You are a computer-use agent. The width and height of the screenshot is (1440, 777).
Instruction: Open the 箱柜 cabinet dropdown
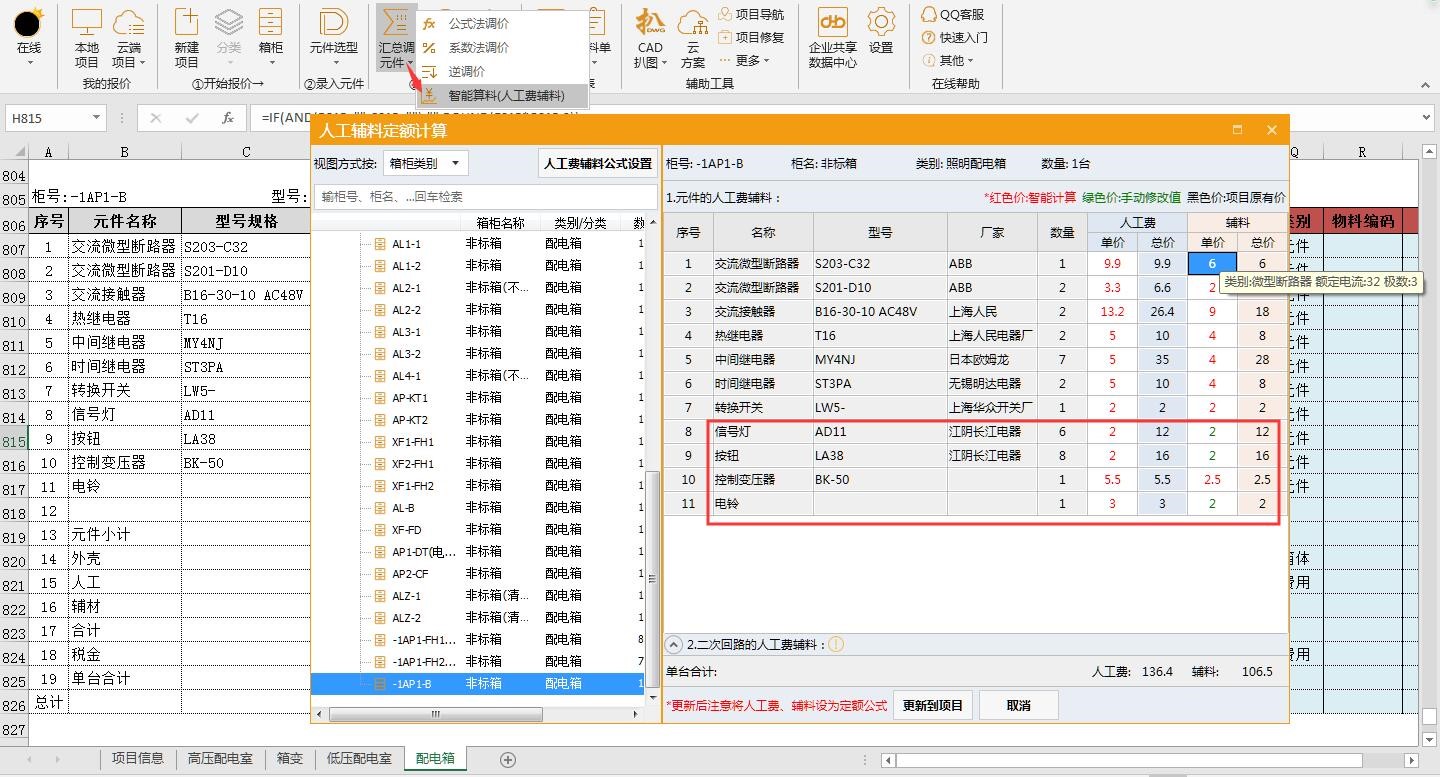coord(270,38)
